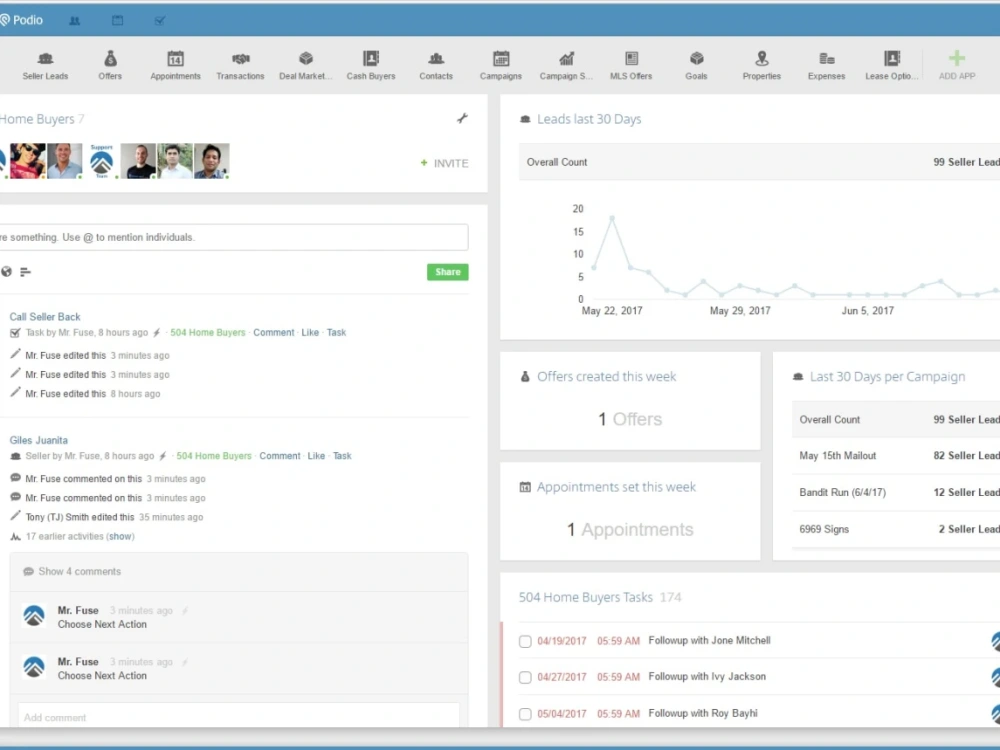Screen dimensions: 1000x750
Task: Open the Call Seller Back task
Action: (45, 317)
